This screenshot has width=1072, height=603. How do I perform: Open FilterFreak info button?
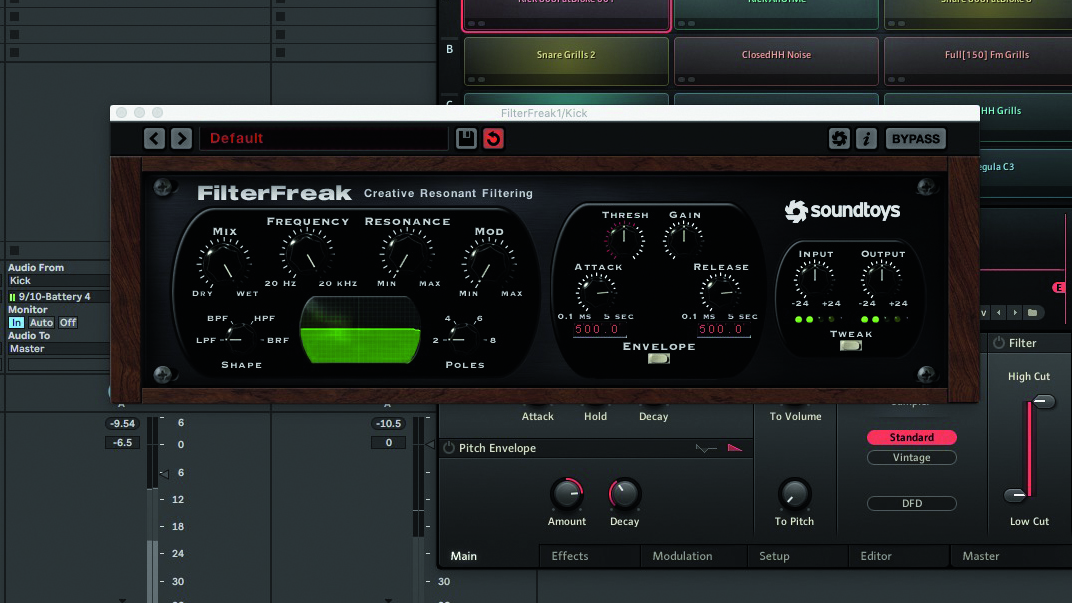(866, 139)
